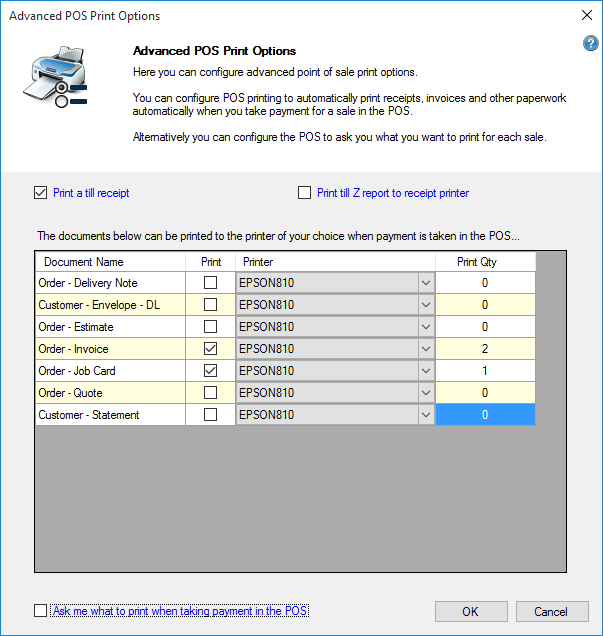
Task: Expand printer dropdown for Order - Delivery Note
Action: point(426,283)
